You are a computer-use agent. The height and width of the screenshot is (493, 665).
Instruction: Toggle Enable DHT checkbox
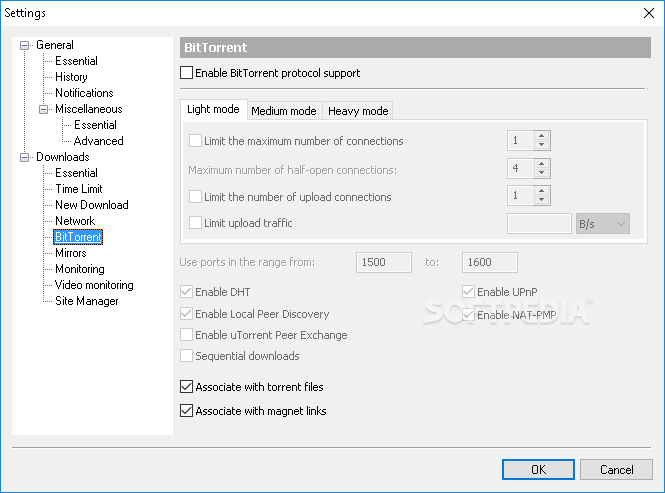[x=186, y=291]
